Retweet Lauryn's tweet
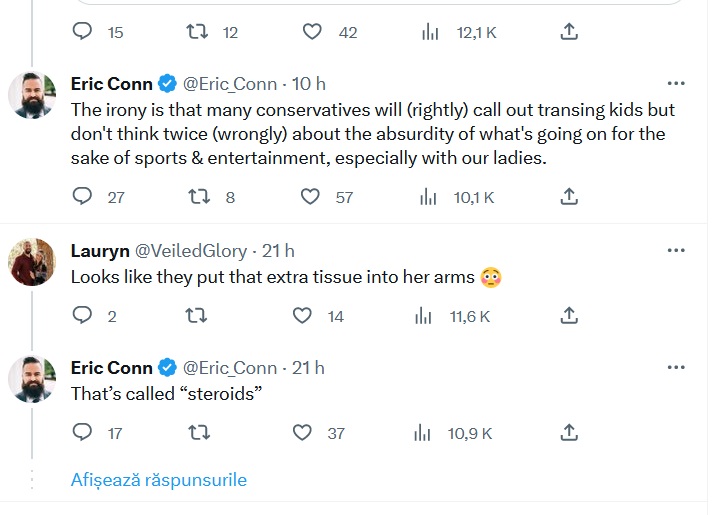 click(x=197, y=316)
